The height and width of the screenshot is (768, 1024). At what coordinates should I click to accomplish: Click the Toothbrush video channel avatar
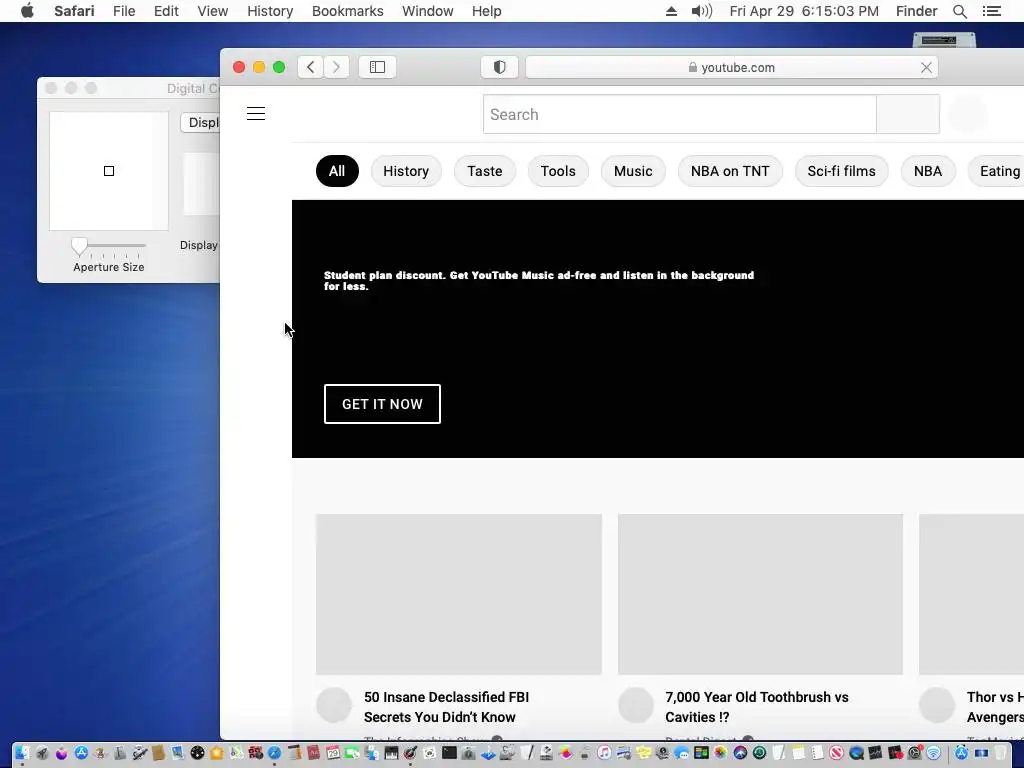click(x=635, y=705)
